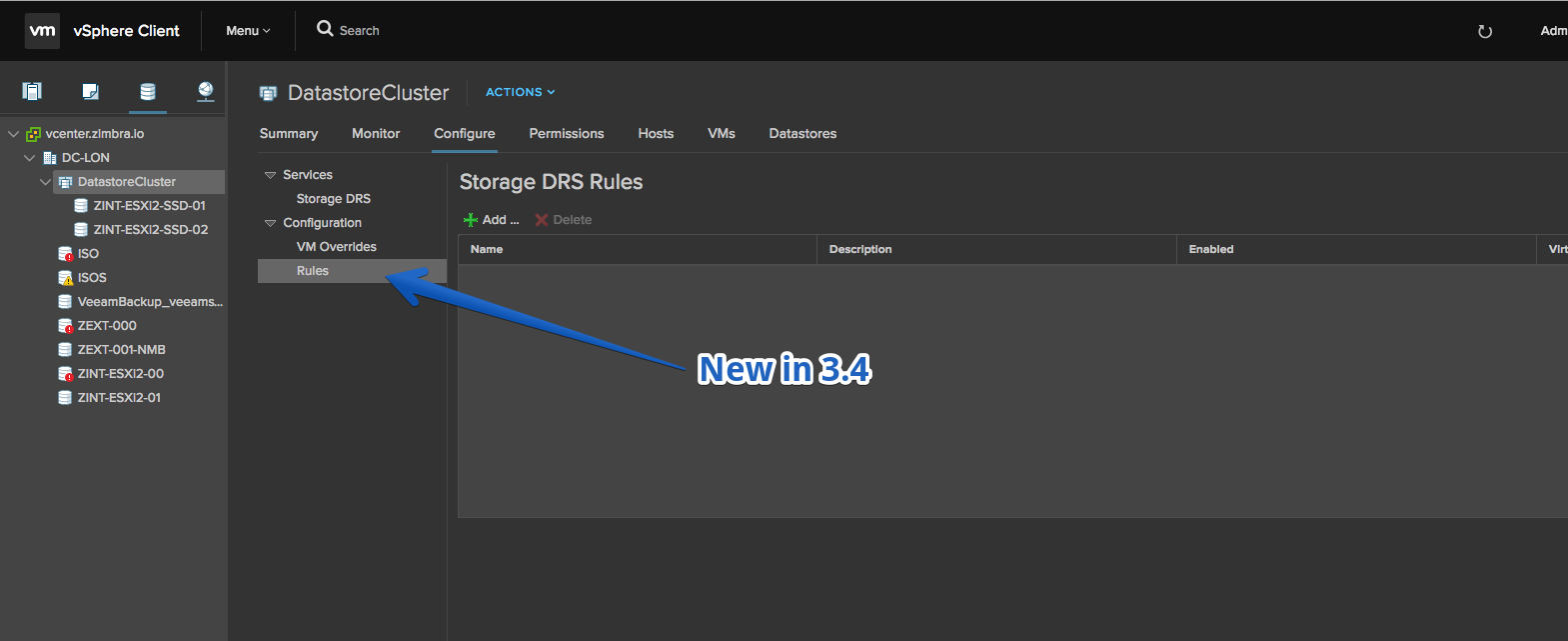Select ZEXT-001-NMB datastore label
The image size is (1568, 641).
click(x=122, y=350)
